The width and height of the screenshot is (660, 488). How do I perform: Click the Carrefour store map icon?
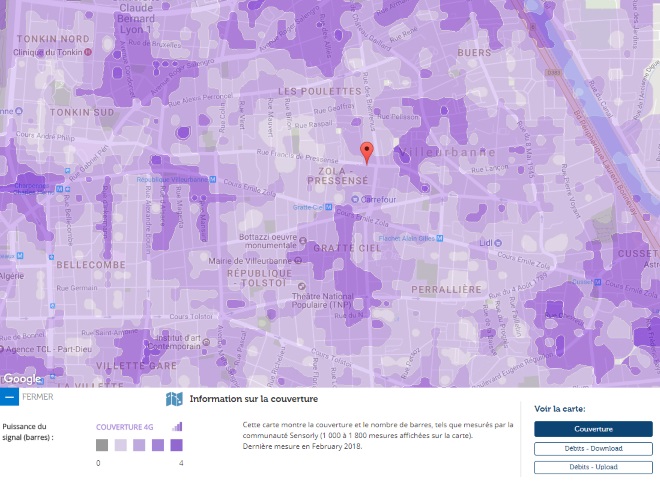coord(355,198)
